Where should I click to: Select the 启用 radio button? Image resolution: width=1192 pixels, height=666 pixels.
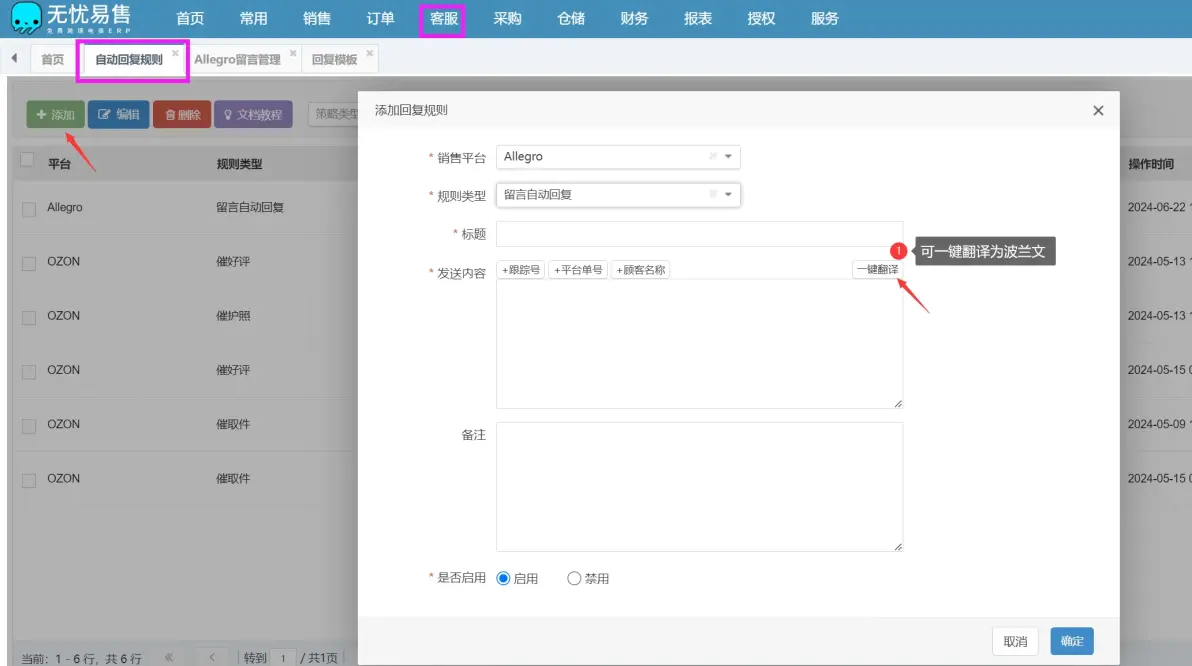503,579
